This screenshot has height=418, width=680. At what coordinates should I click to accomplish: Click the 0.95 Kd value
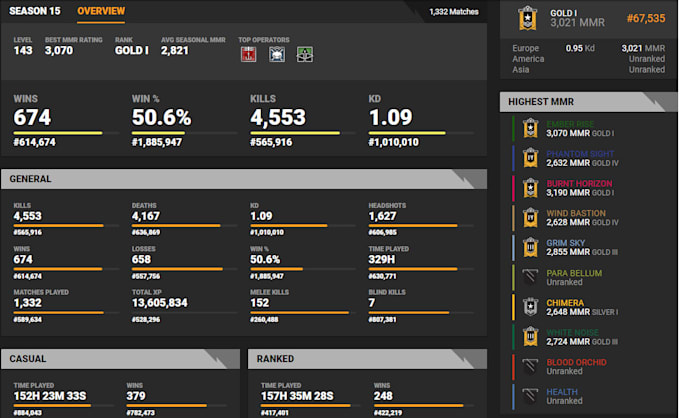point(580,48)
